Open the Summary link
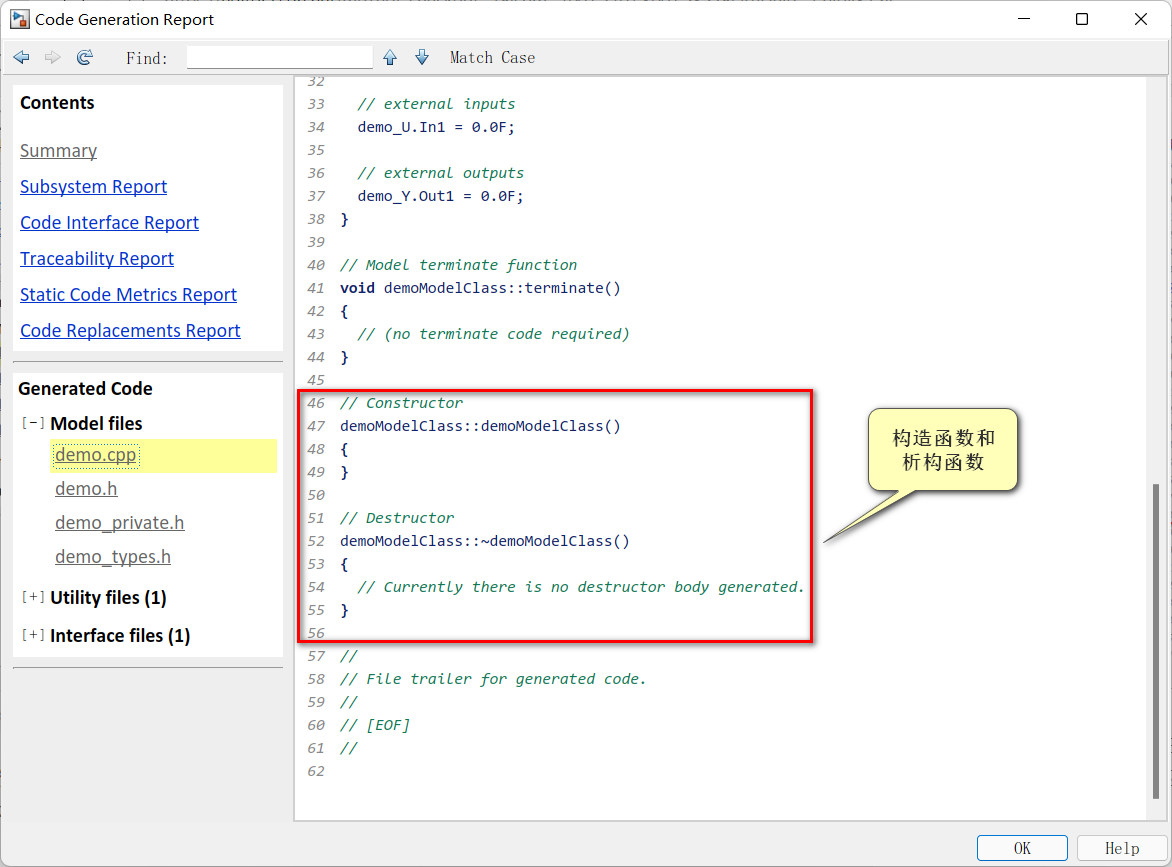This screenshot has height=867, width=1172. [58, 151]
